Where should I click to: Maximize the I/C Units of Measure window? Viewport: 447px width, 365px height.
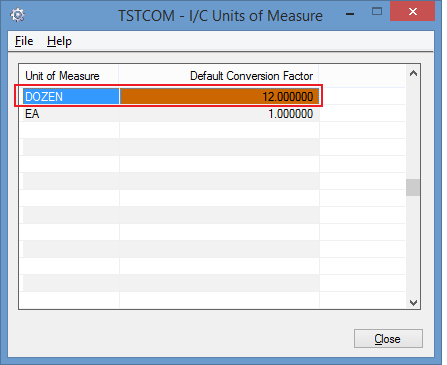pos(377,12)
